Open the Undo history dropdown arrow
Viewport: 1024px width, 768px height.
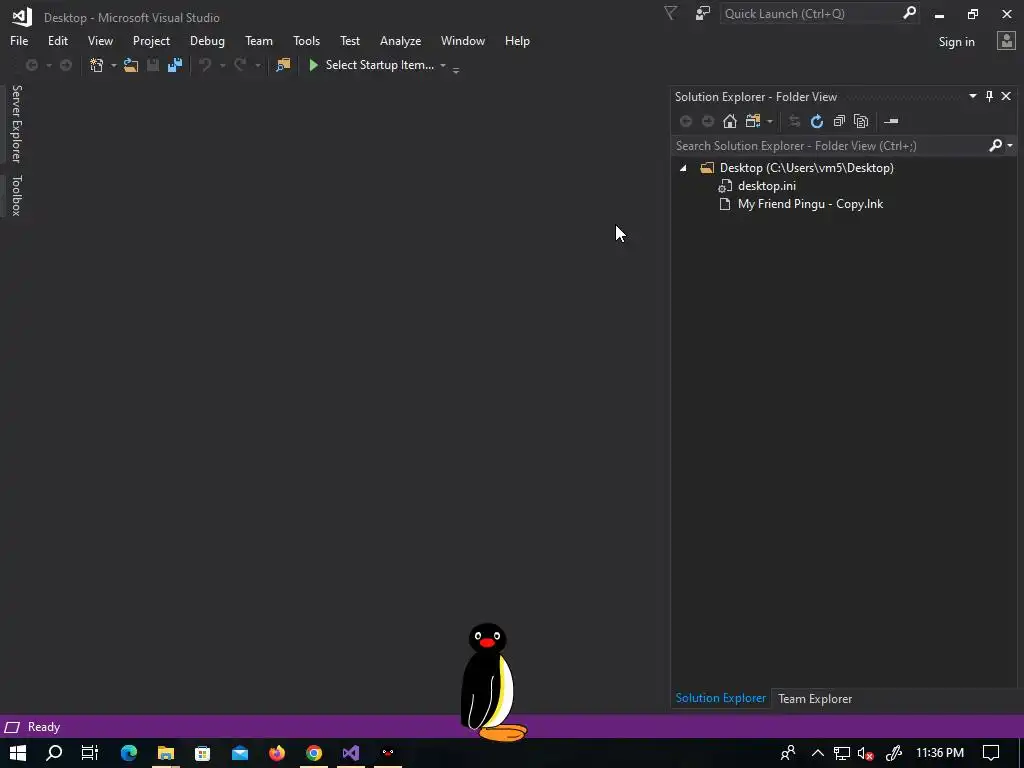pos(222,65)
